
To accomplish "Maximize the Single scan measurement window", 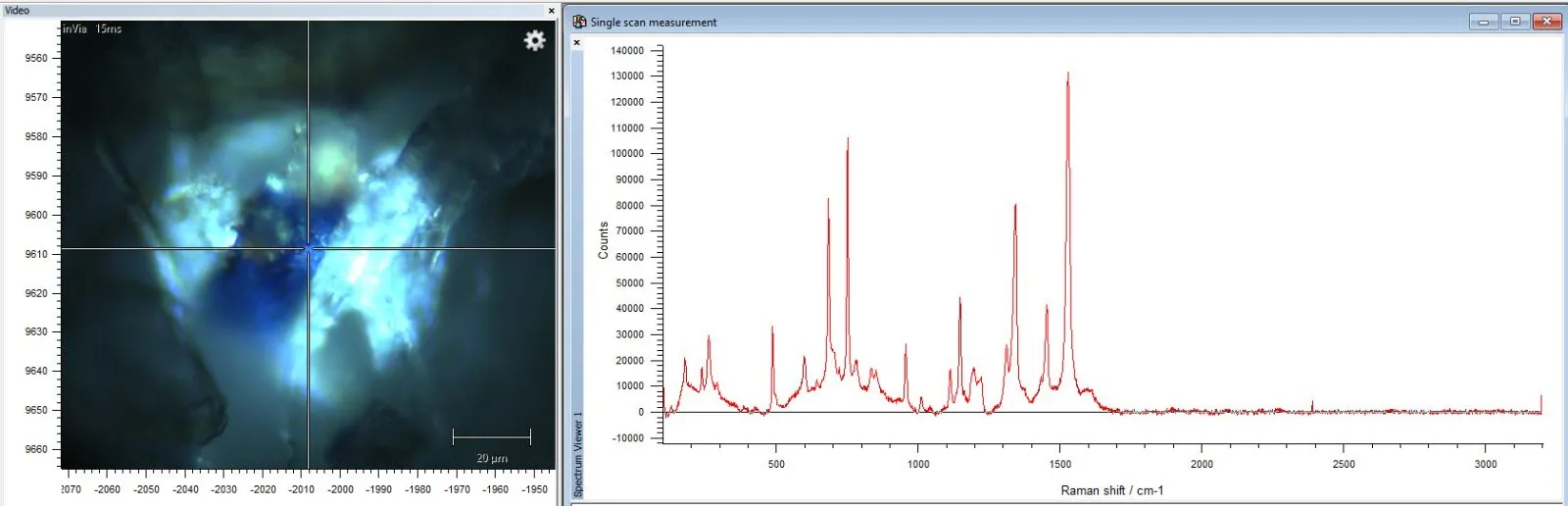I will click(1515, 22).
